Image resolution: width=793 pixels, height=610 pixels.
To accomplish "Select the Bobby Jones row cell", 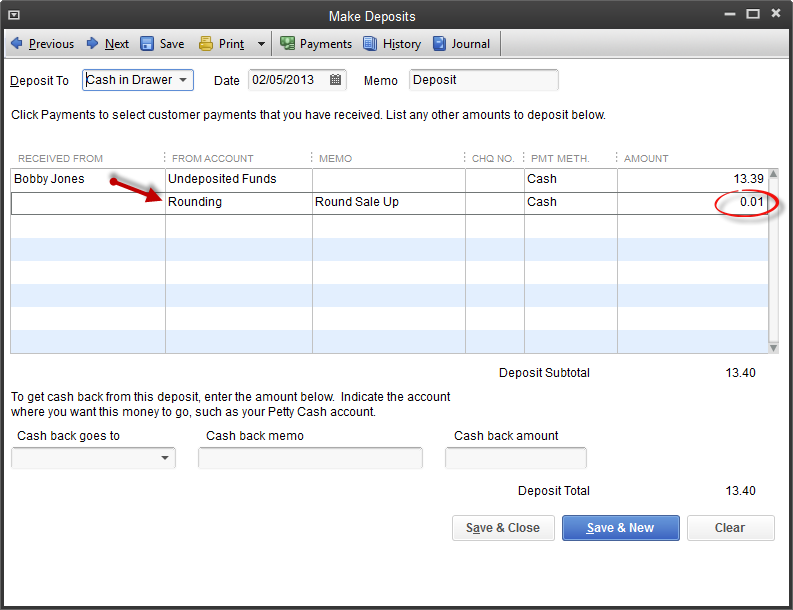I will pos(87,179).
